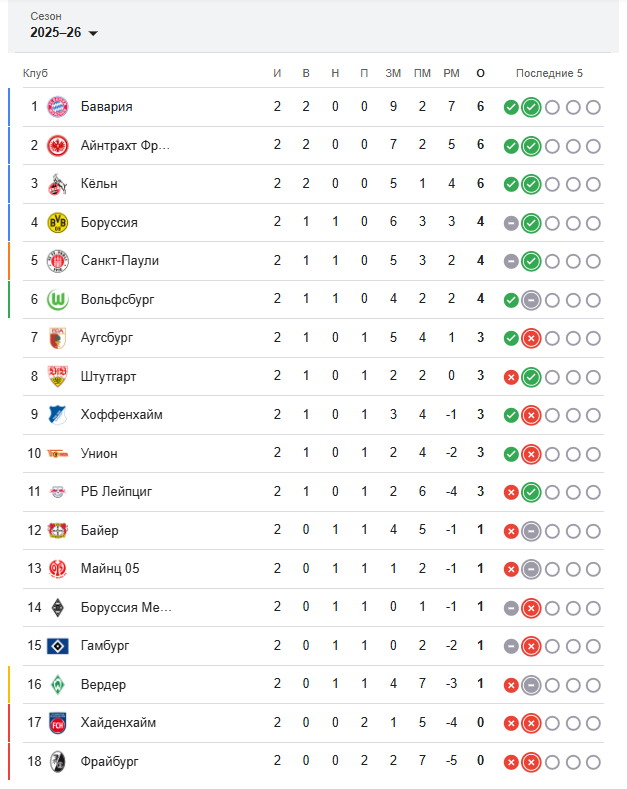
Task: Click the Вольфсбург green logo
Action: click(x=57, y=300)
